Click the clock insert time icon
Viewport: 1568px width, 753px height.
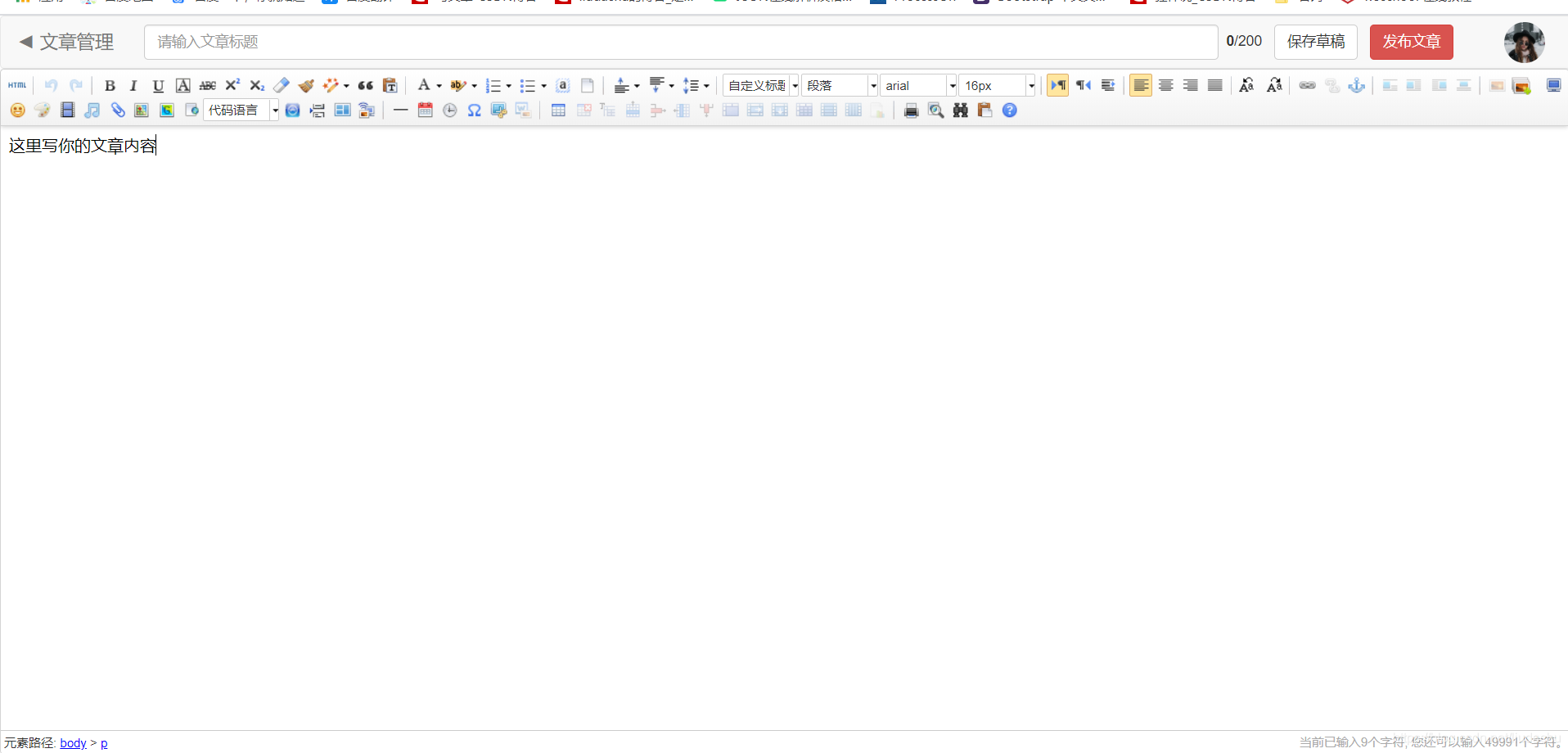tap(449, 110)
